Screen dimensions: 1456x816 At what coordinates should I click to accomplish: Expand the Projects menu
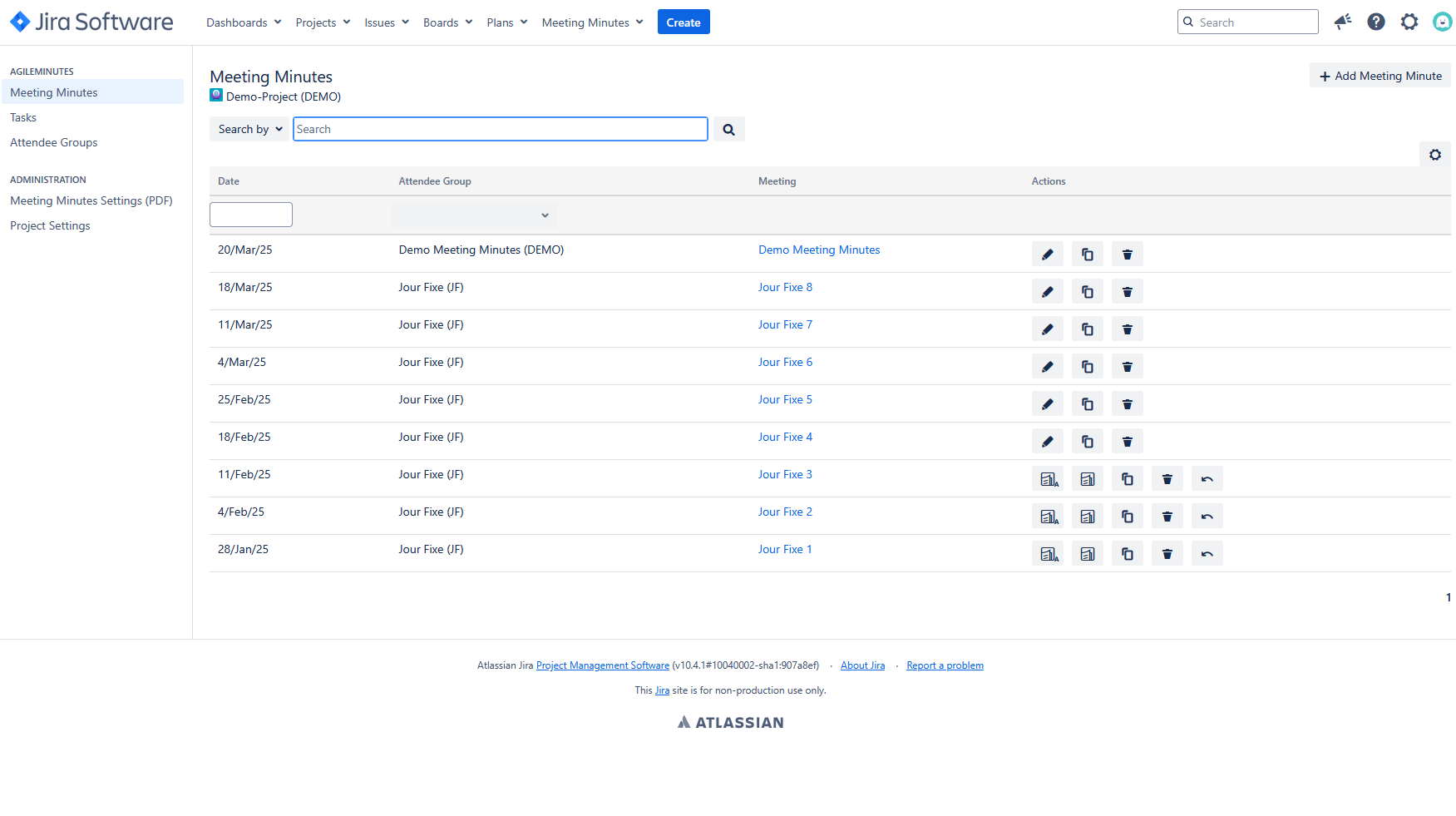(x=323, y=22)
